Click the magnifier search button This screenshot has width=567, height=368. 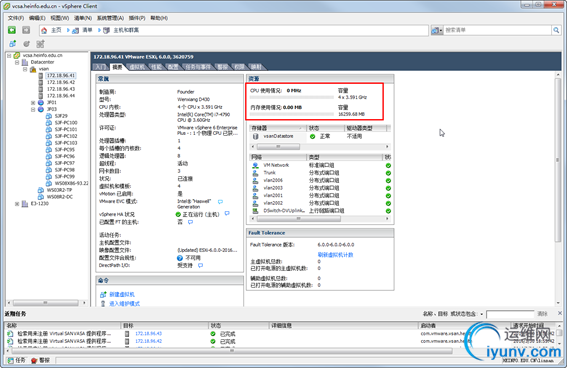point(556,30)
